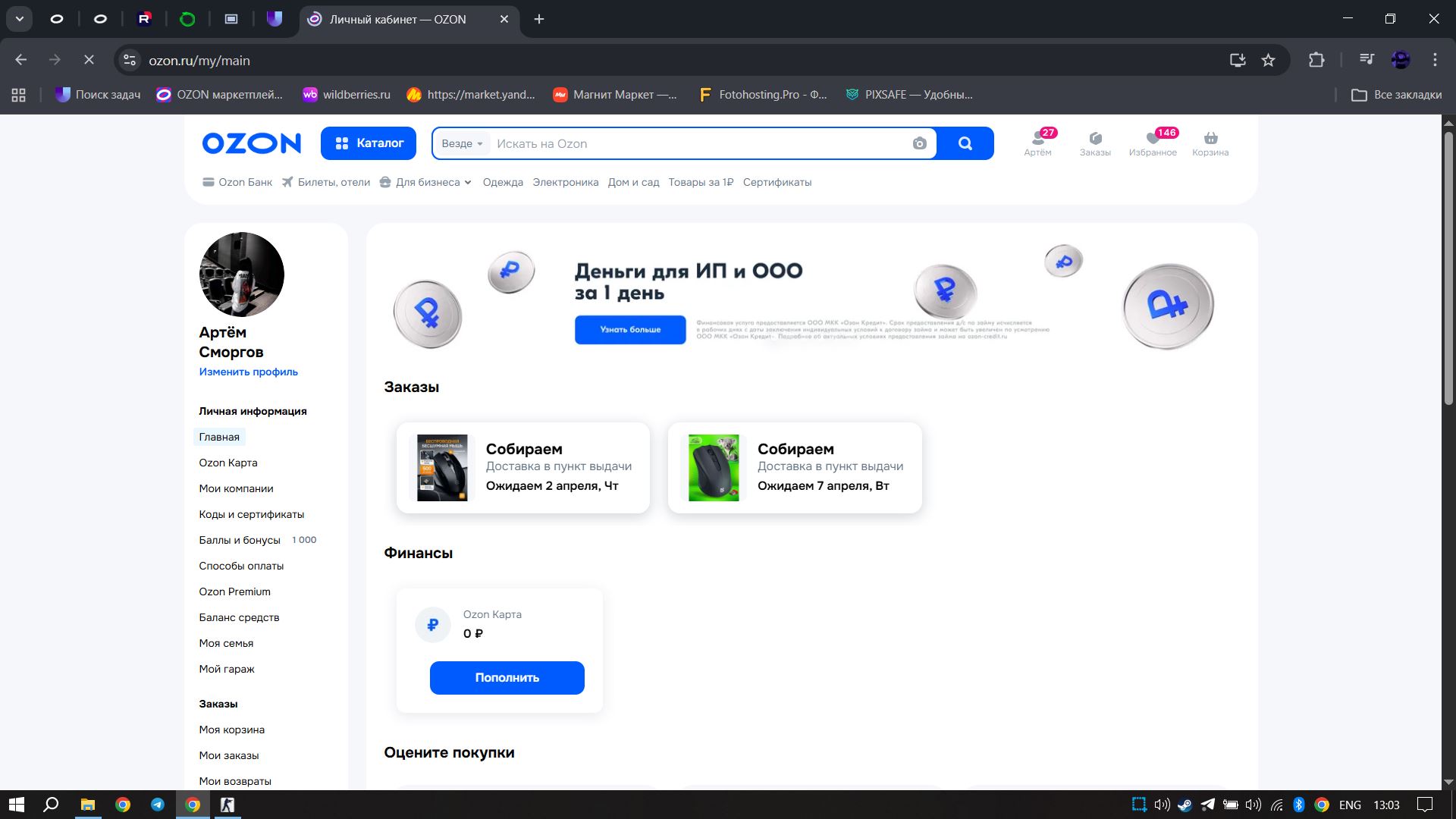The width and height of the screenshot is (1456, 819).
Task: Open Chrome extensions puzzle icon
Action: click(1316, 60)
